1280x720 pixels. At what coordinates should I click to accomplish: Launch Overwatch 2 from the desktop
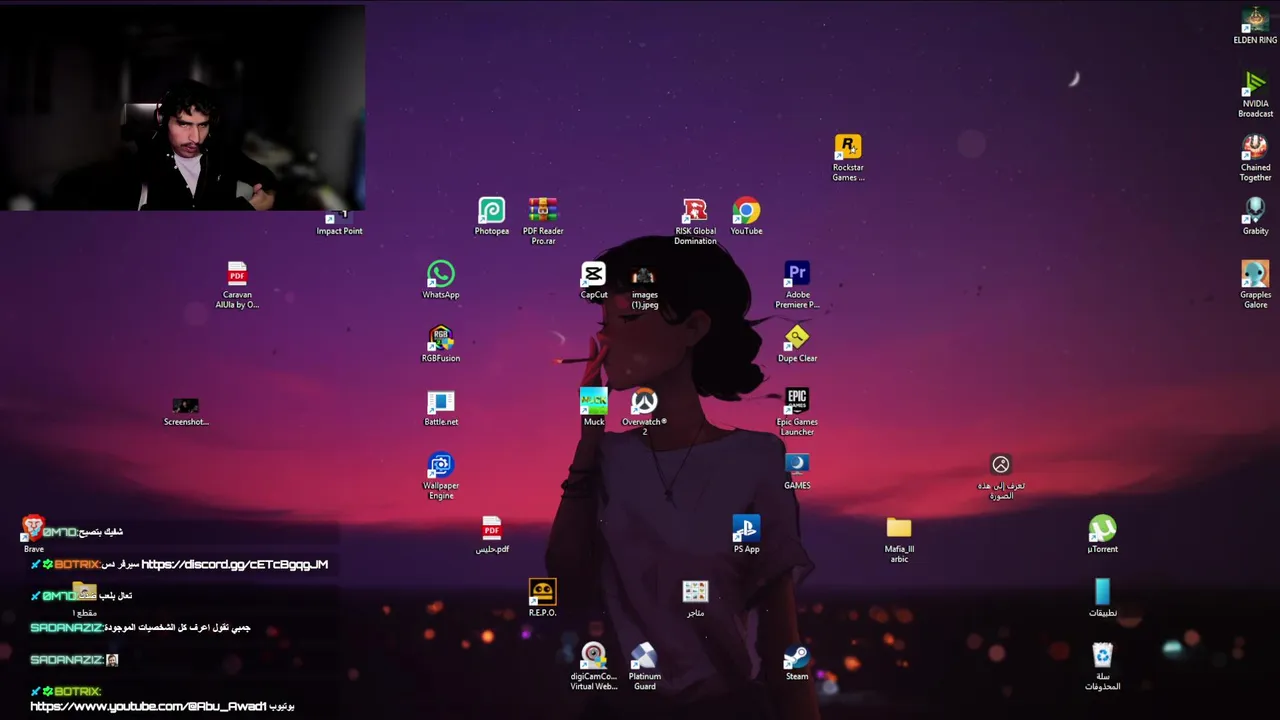pyautogui.click(x=644, y=412)
